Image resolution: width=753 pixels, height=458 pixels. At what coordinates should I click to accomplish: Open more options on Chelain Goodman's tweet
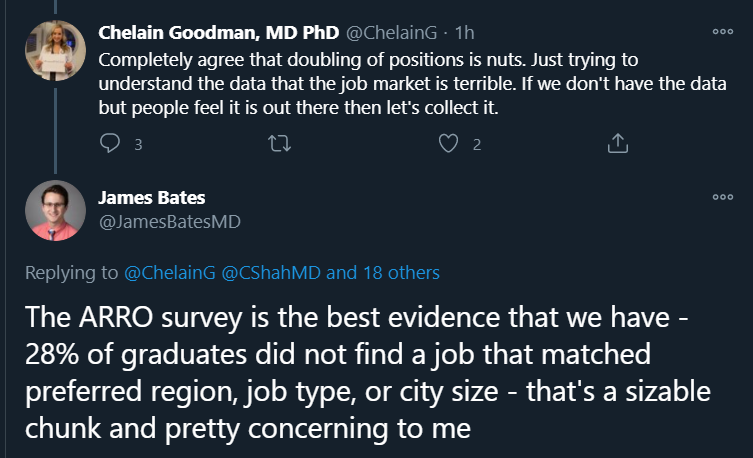tap(722, 32)
